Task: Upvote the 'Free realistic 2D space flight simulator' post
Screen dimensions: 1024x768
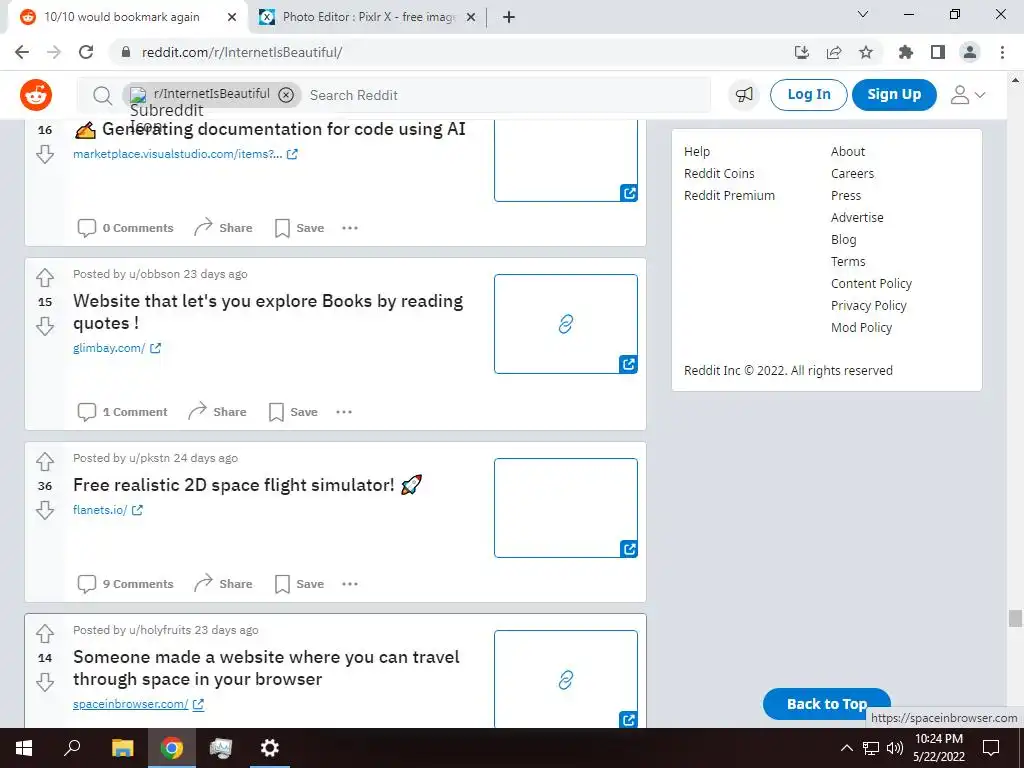Action: [45, 462]
